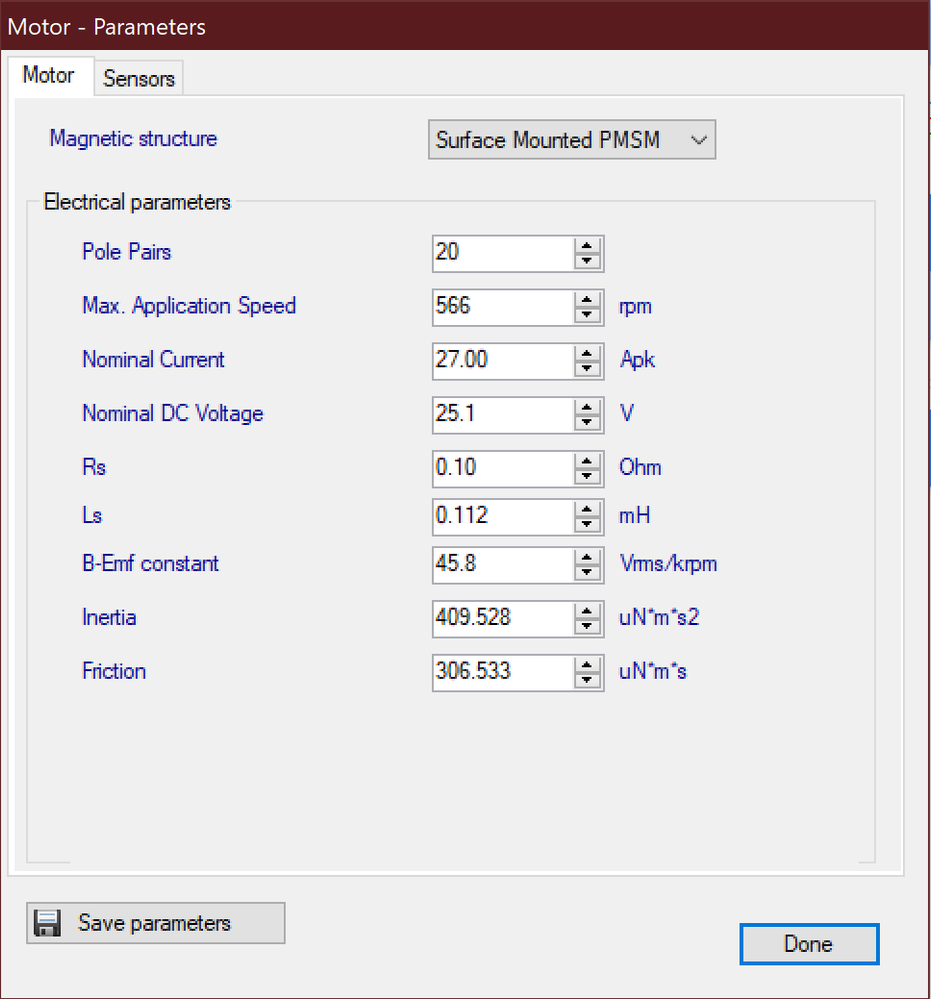Image resolution: width=931 pixels, height=999 pixels.
Task: Increase Max. Application Speed up arrow
Action: click(x=587, y=301)
